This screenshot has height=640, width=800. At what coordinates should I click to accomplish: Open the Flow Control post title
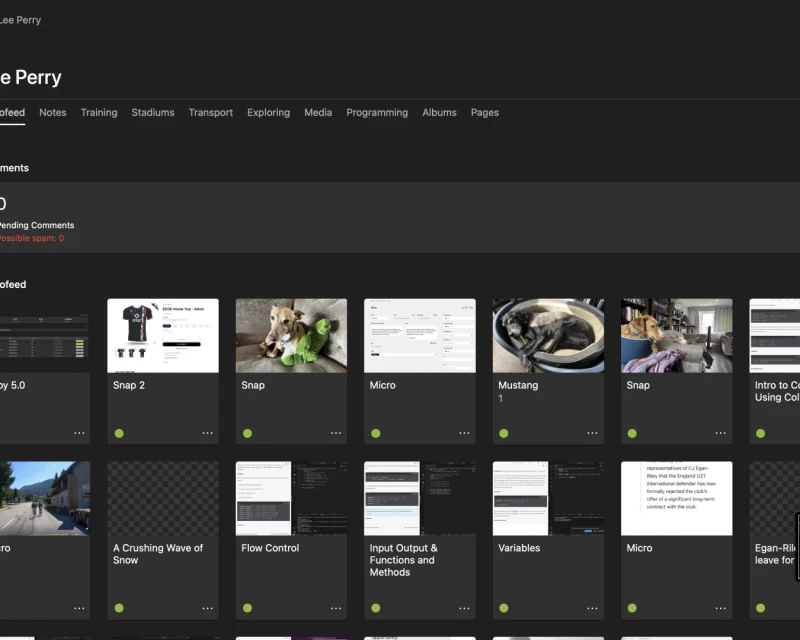coord(270,548)
